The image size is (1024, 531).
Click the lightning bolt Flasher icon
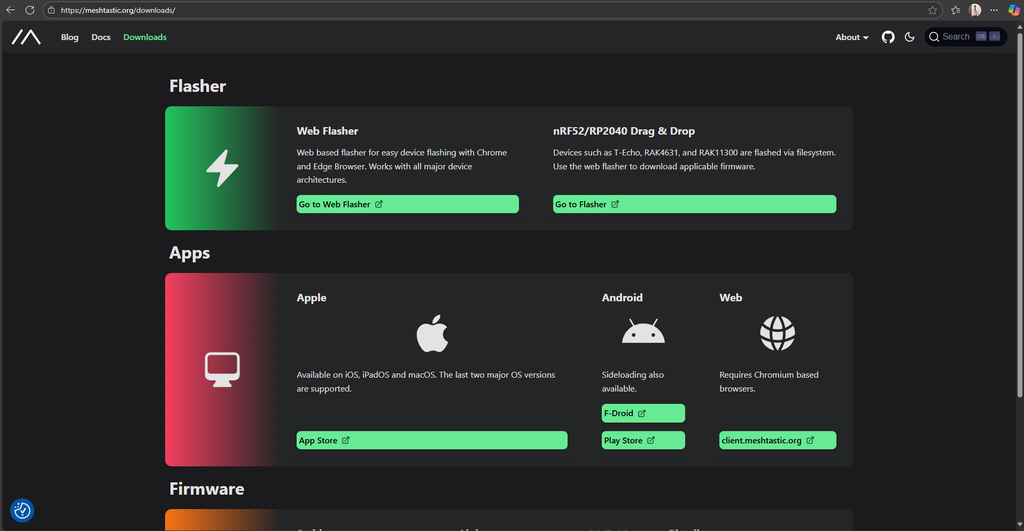pyautogui.click(x=222, y=169)
